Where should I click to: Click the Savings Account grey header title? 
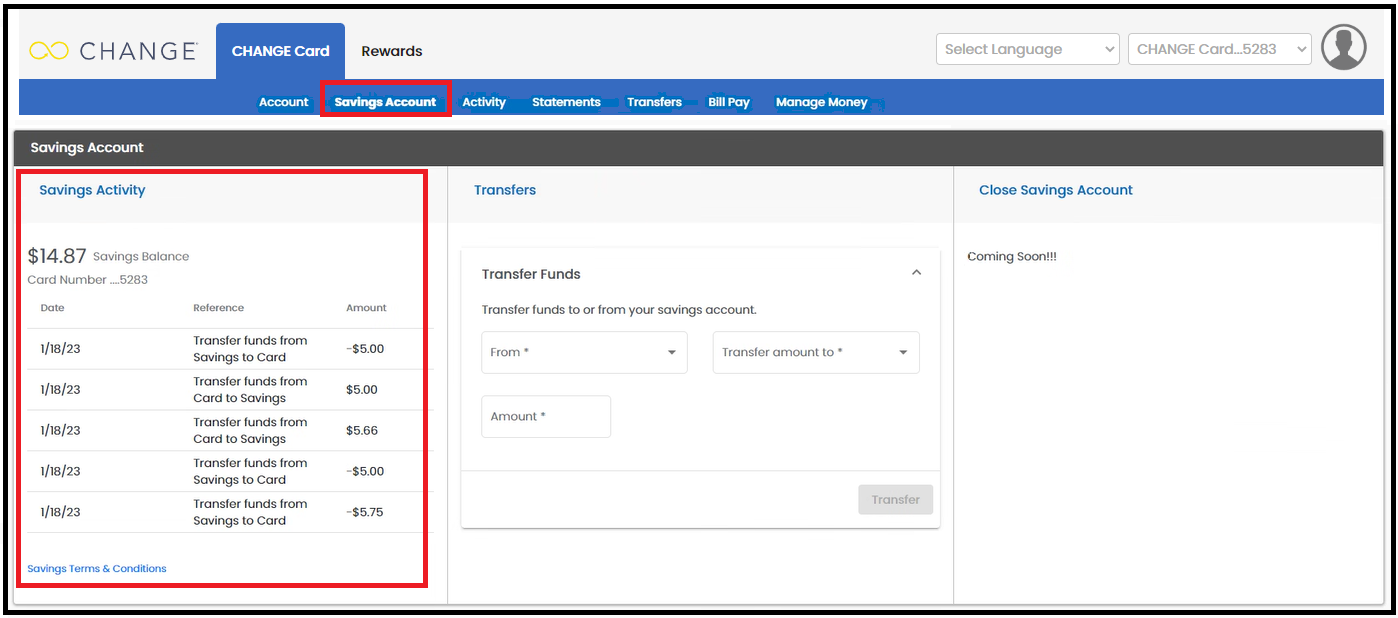pos(87,147)
